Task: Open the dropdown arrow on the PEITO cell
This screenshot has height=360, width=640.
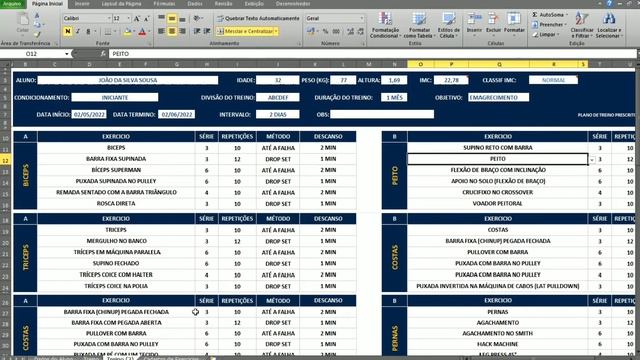Action: (592, 160)
